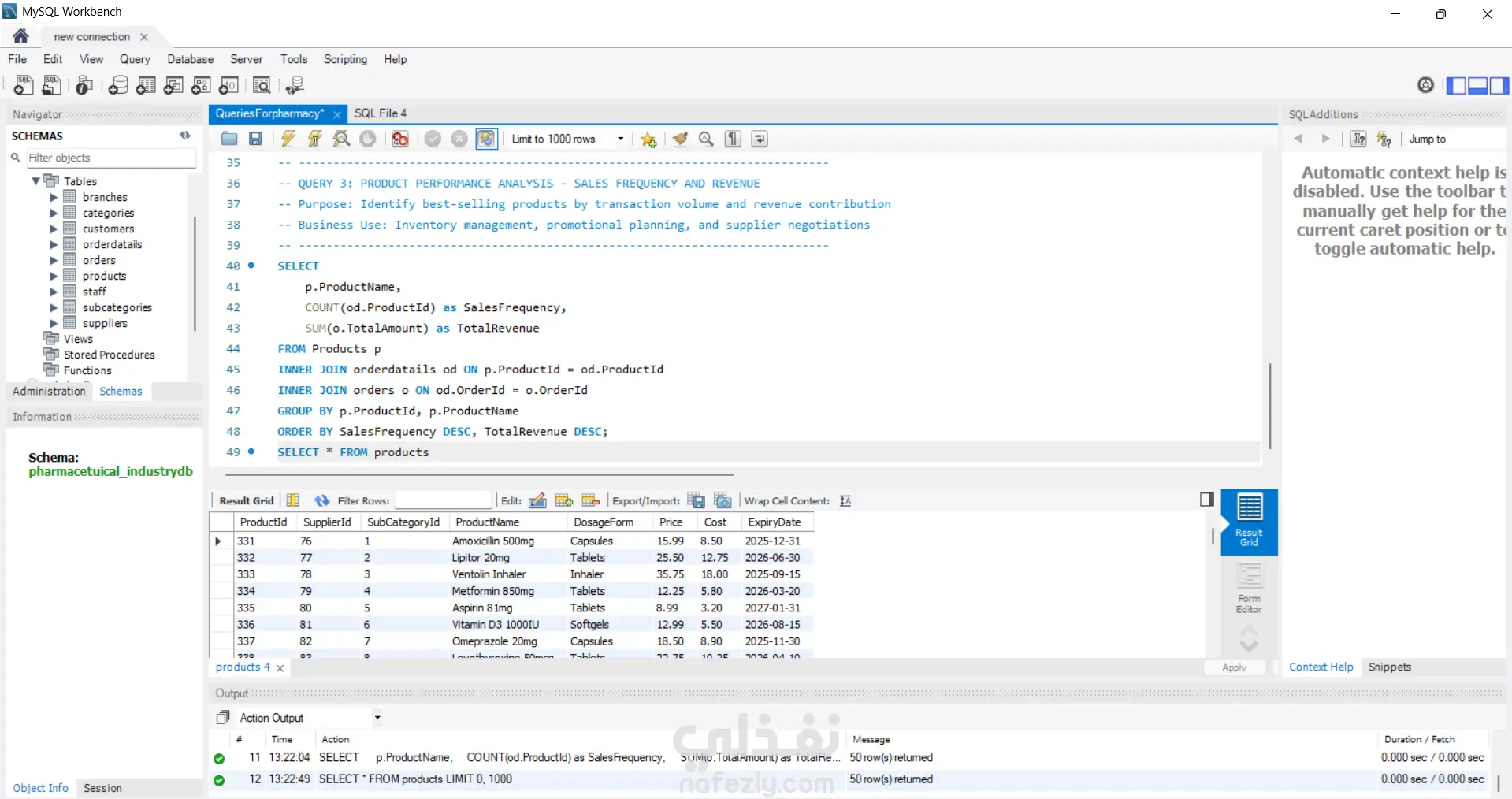The height and width of the screenshot is (799, 1512).
Task: Create a new SQL tab from main toolbar
Action: [24, 85]
